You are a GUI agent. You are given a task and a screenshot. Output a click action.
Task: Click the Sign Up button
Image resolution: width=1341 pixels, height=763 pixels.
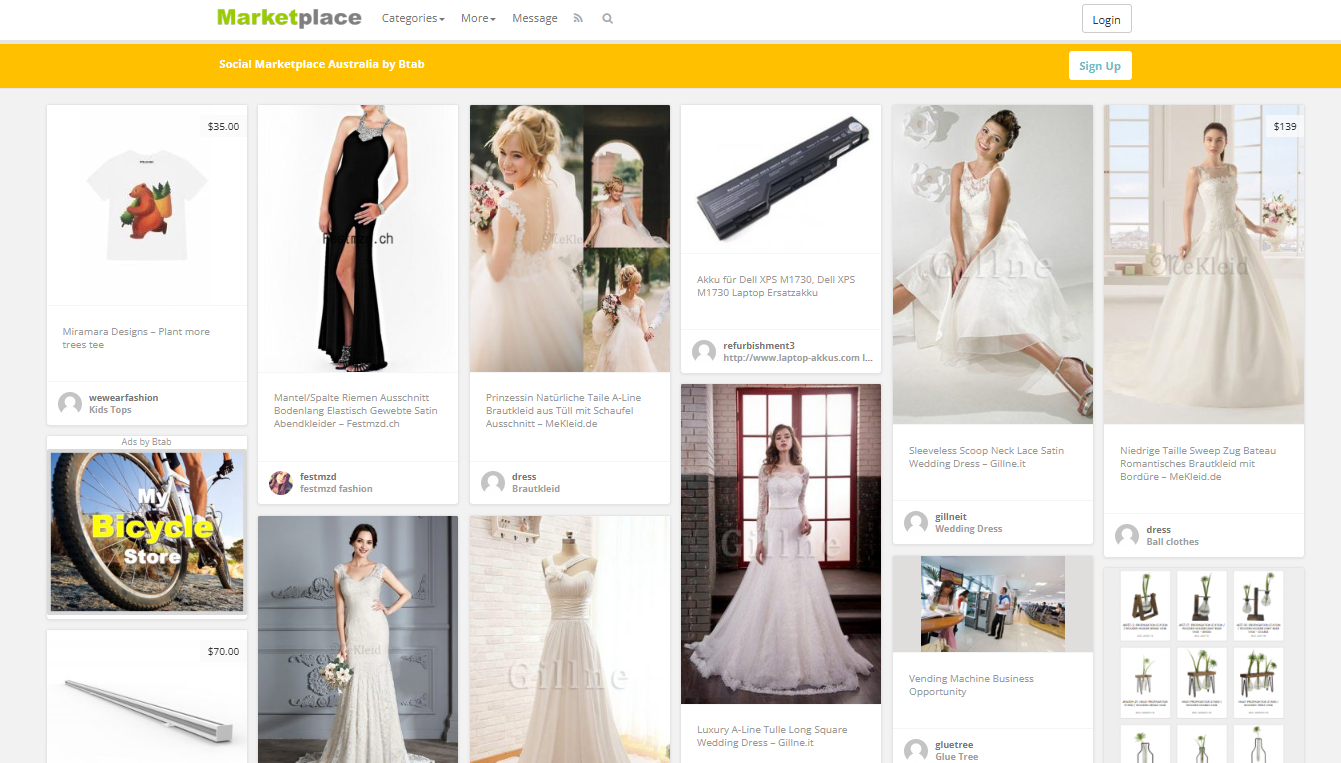pos(1100,66)
